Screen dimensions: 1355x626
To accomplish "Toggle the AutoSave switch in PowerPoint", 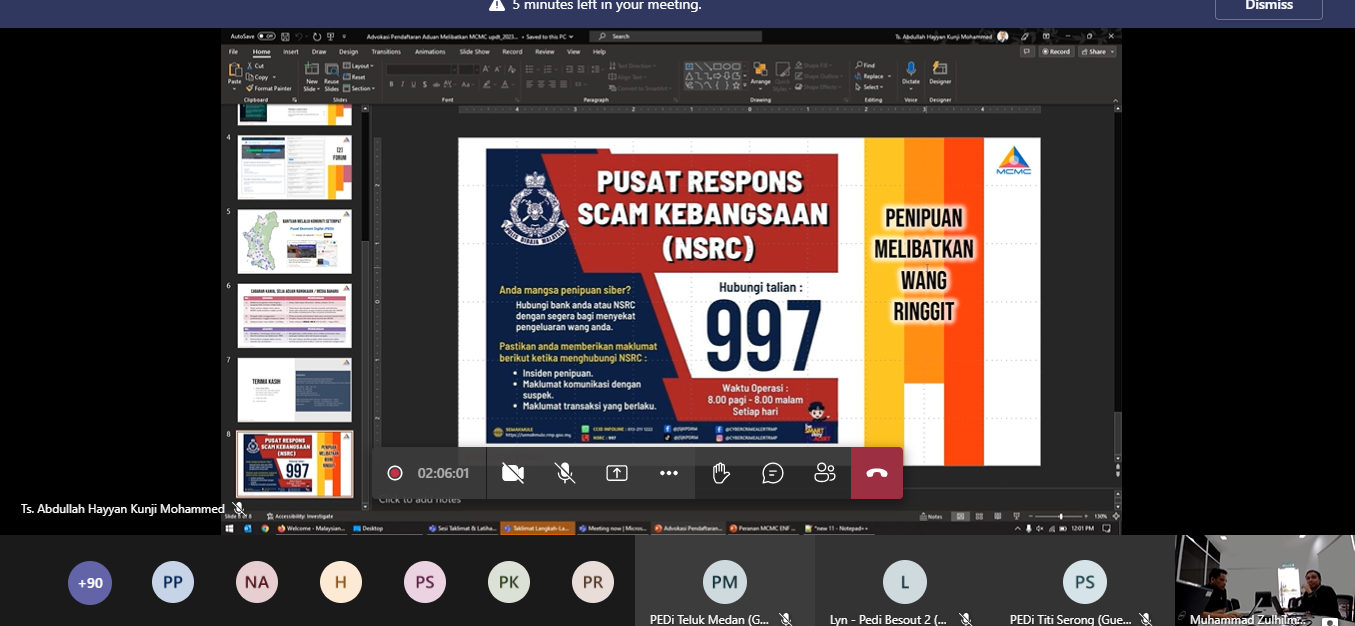I will [266, 36].
